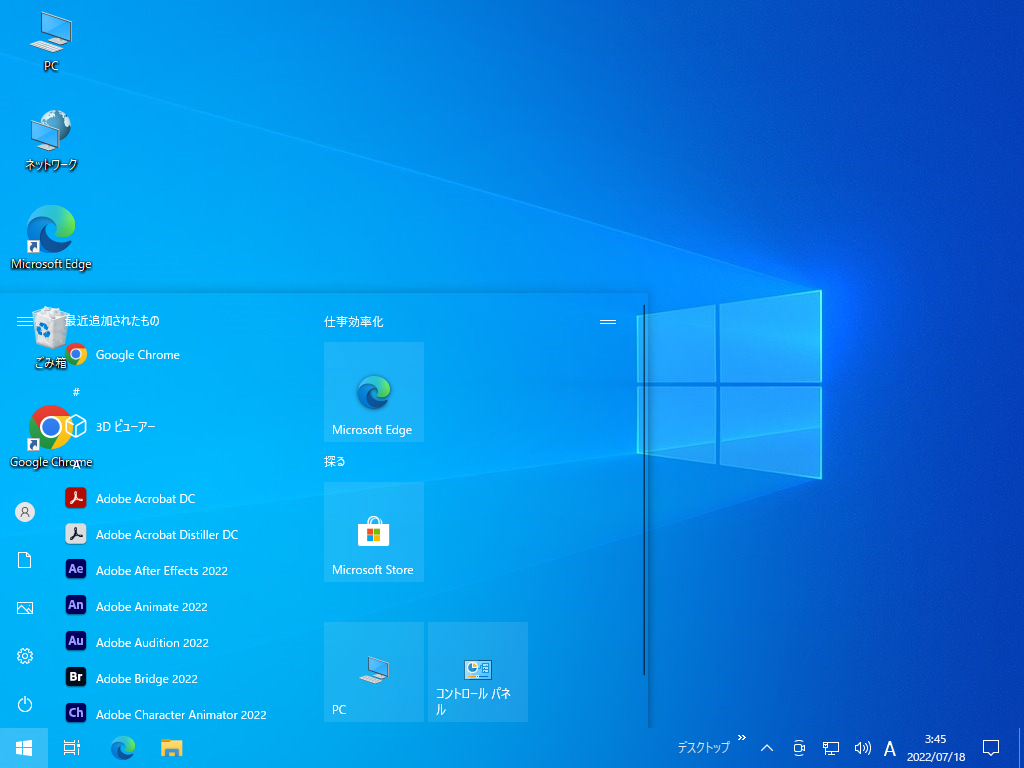The height and width of the screenshot is (768, 1024).
Task: Jump to app list letter # header
Action: (76, 392)
